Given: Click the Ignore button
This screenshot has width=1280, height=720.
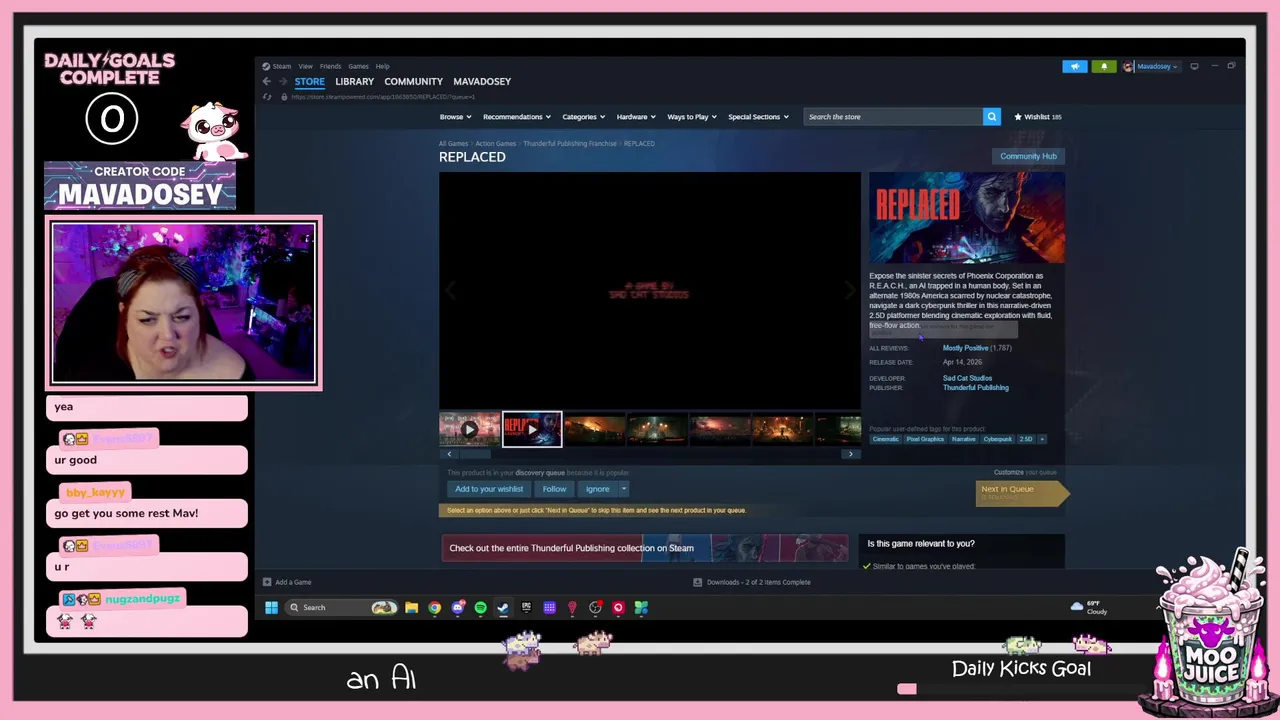Looking at the screenshot, I should (597, 489).
